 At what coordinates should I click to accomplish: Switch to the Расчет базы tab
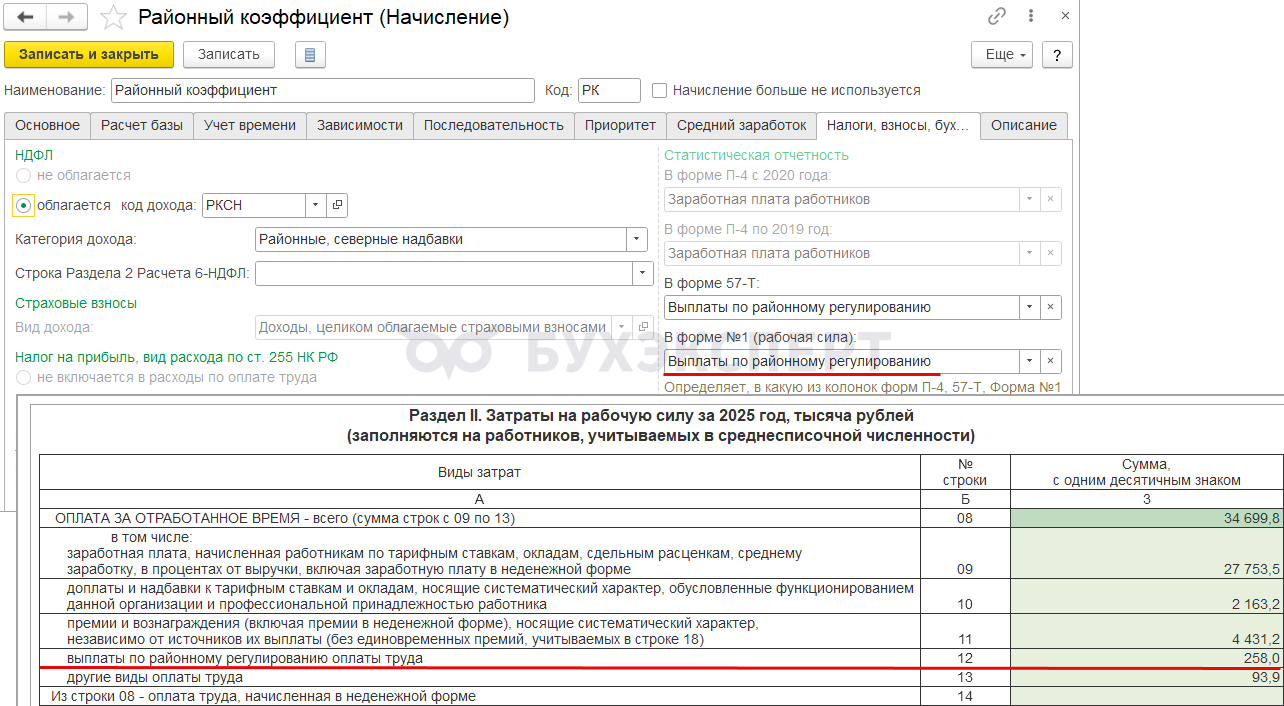pos(141,125)
